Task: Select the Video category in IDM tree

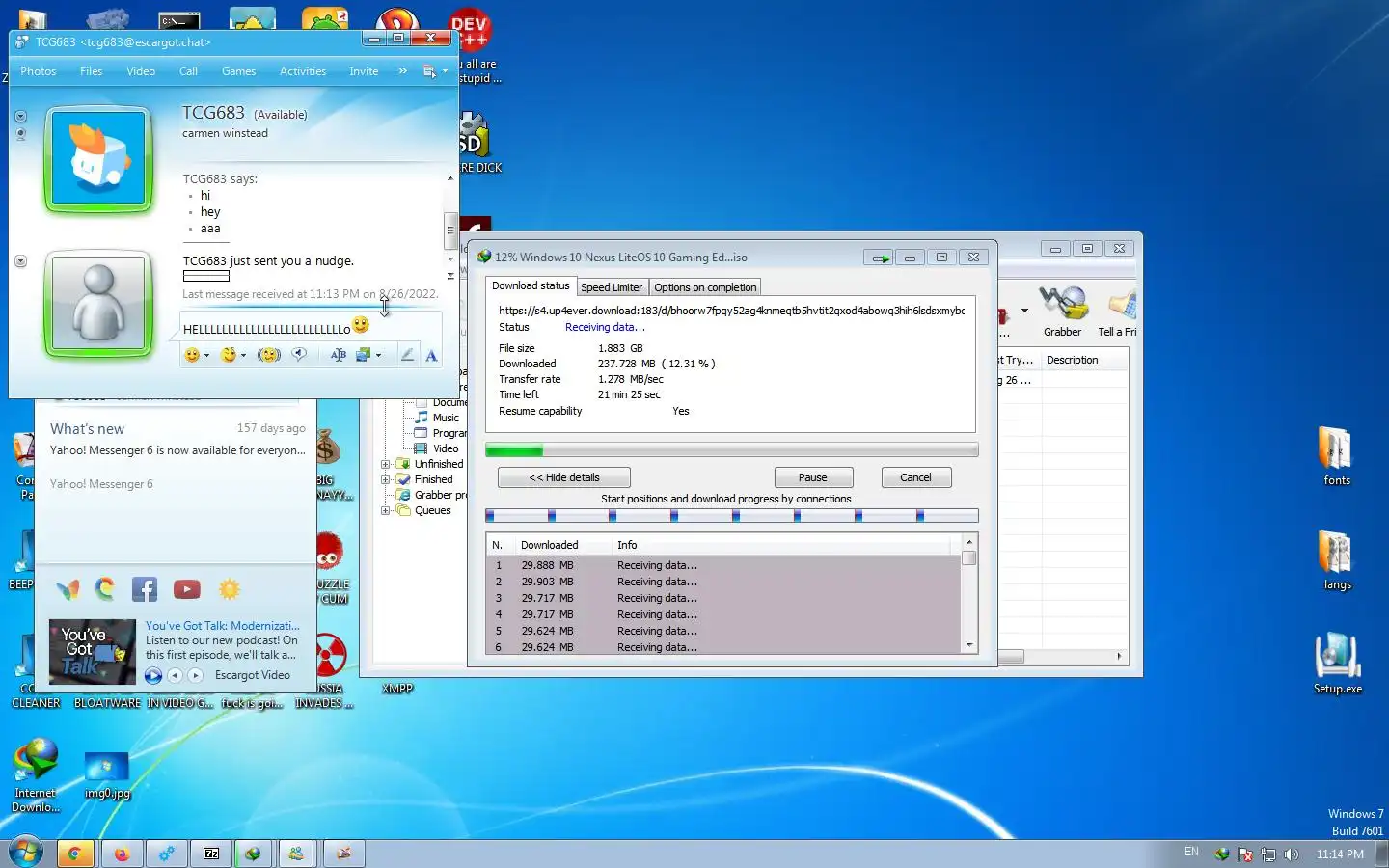Action: click(x=437, y=448)
